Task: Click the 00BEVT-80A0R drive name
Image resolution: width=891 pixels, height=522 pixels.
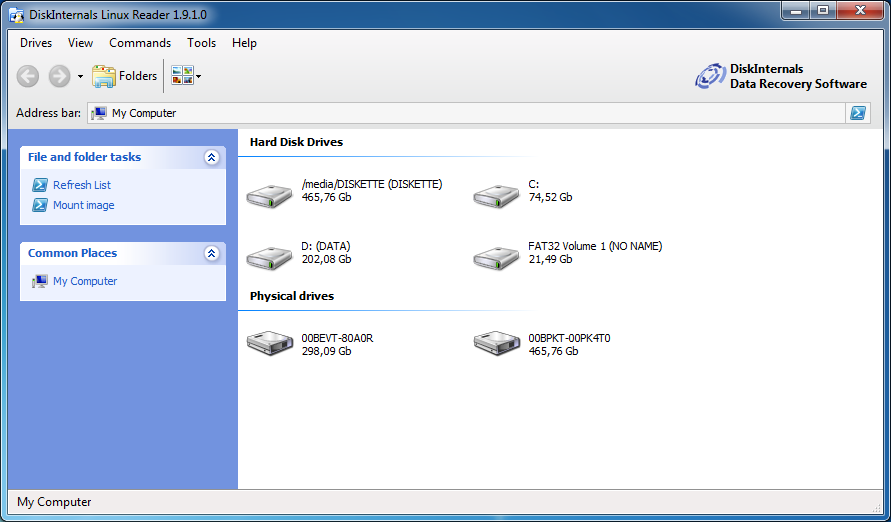Action: click(x=337, y=338)
